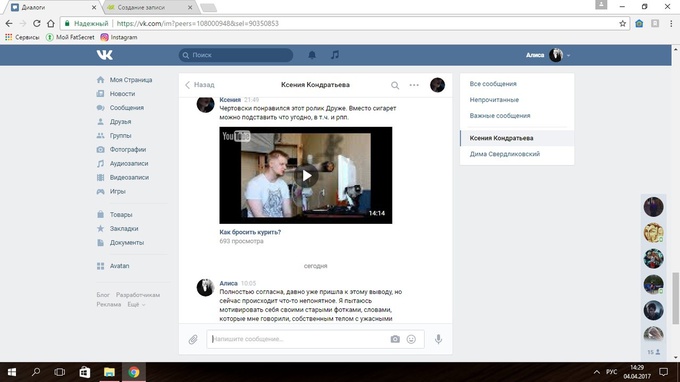680x382 pixels.
Task: Close the Создание записи browser tab
Action: click(x=190, y=7)
